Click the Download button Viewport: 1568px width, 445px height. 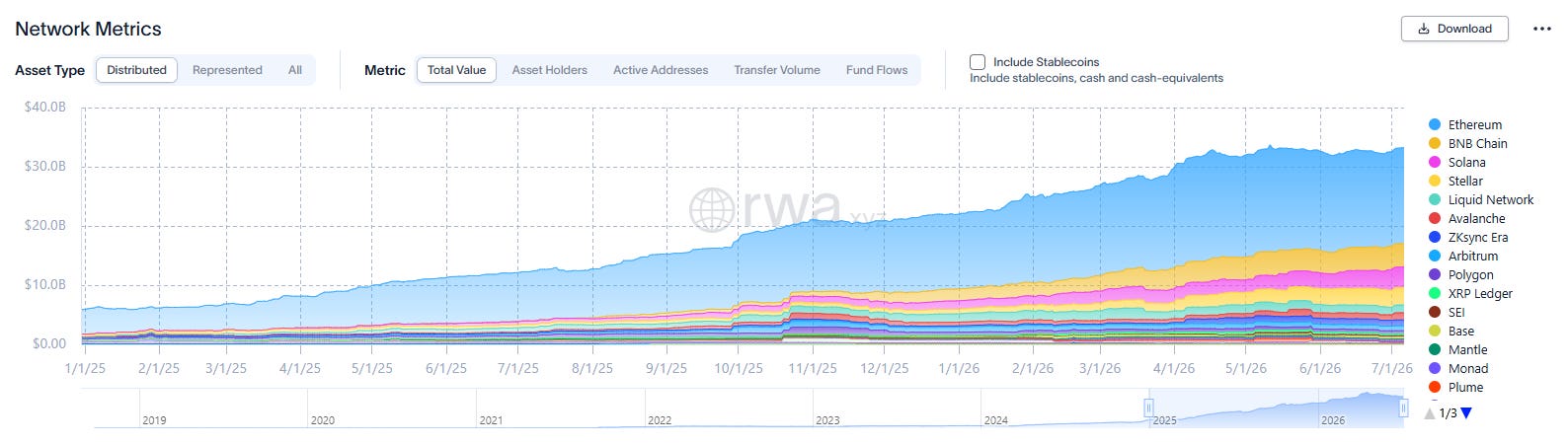[1454, 29]
